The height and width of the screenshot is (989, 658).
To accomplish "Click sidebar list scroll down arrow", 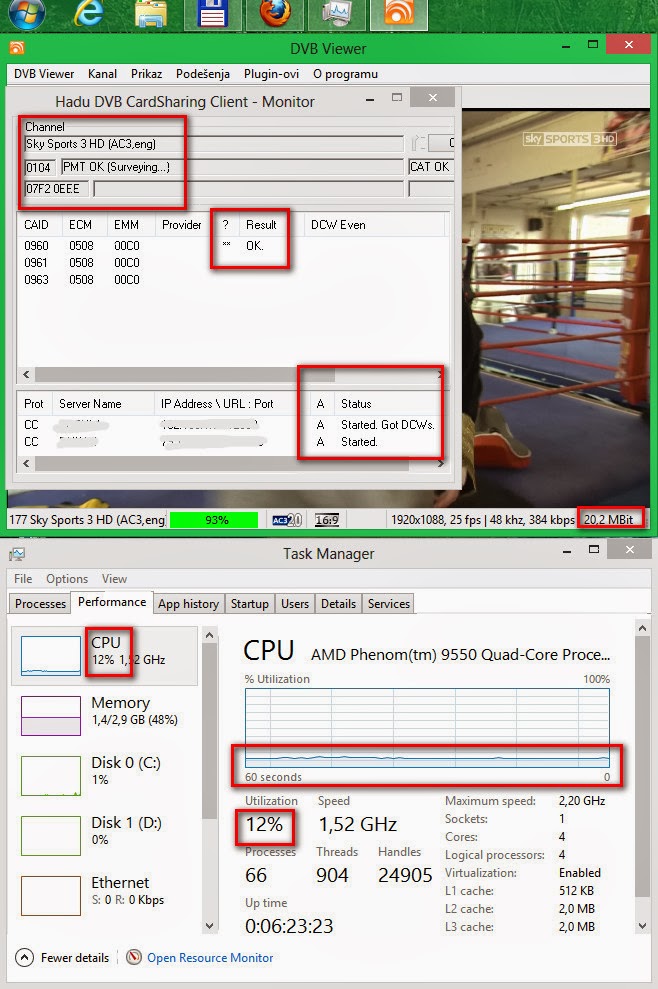I will pos(210,926).
